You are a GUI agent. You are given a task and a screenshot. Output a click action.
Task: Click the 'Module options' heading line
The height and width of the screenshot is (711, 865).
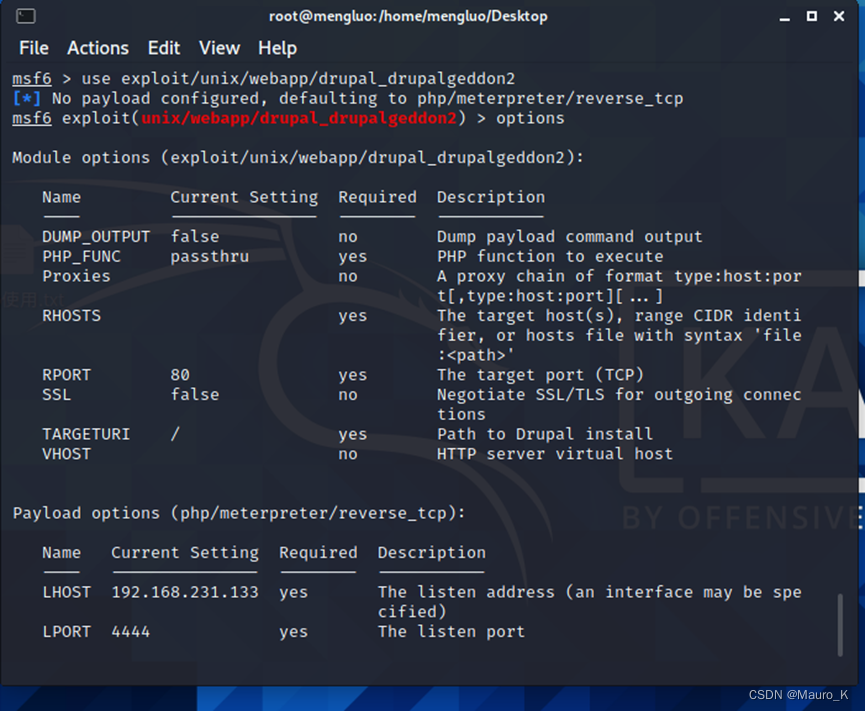(298, 158)
